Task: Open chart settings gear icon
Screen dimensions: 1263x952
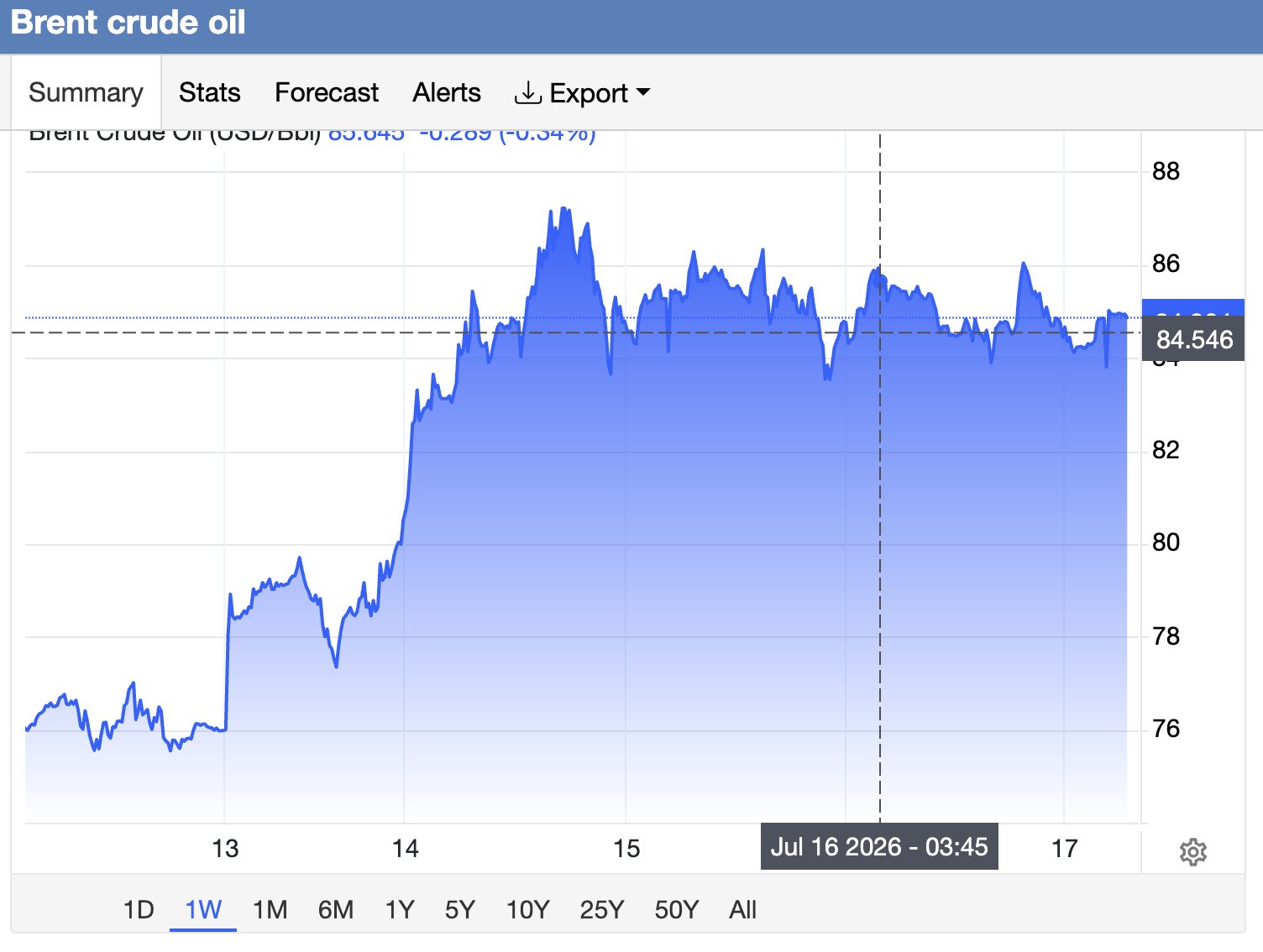Action: tap(1193, 852)
